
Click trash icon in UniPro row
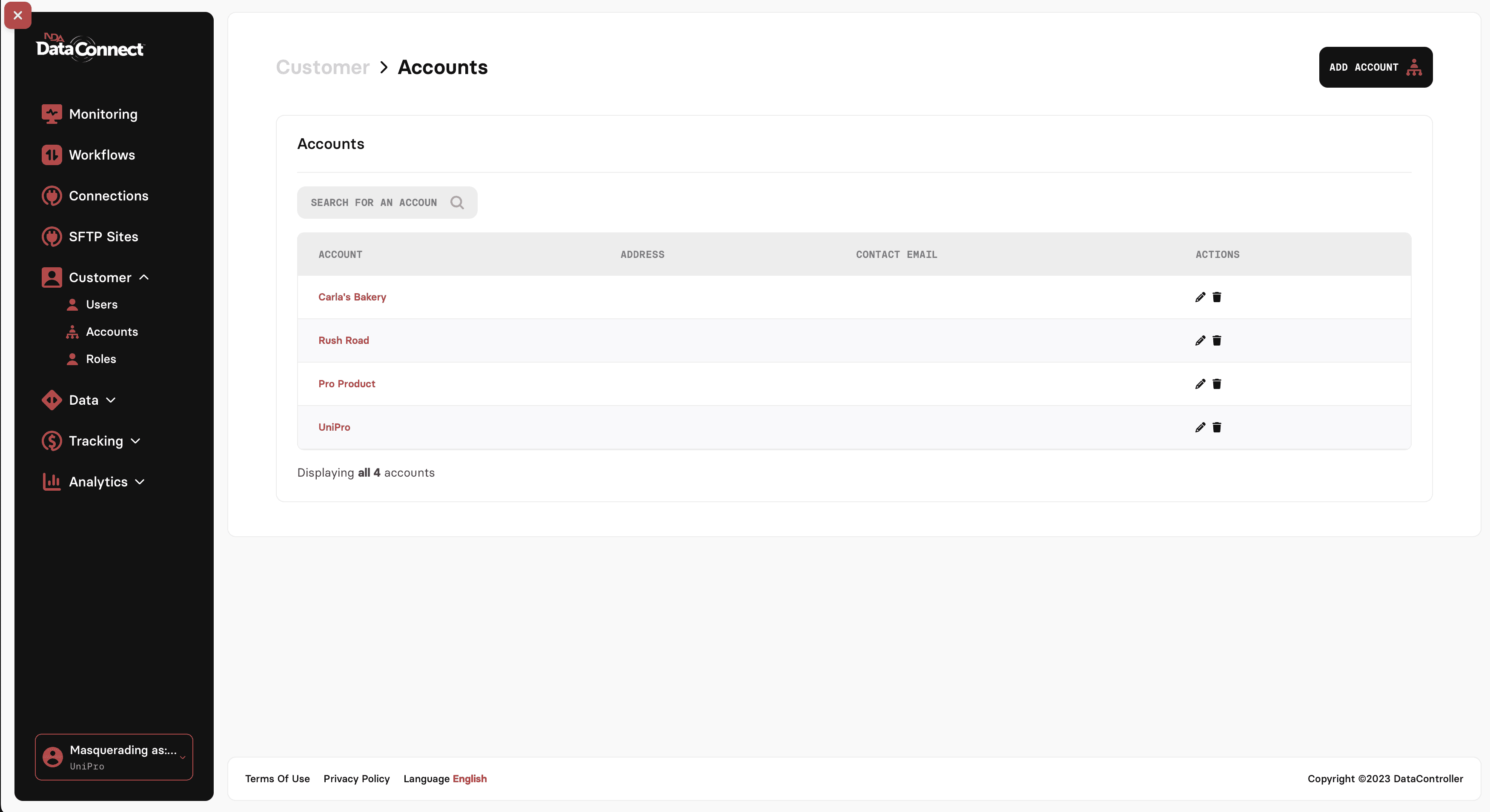coord(1216,427)
